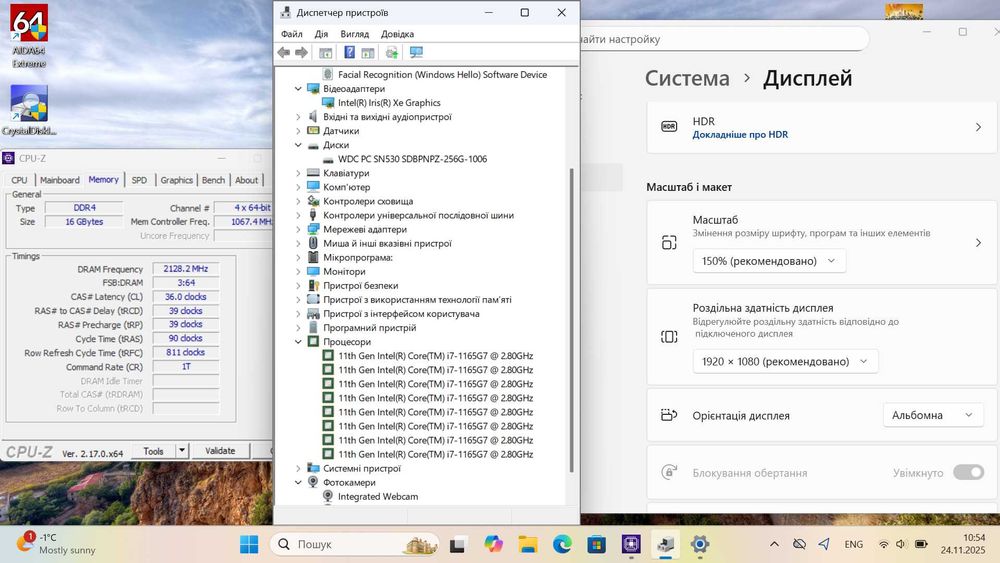Open Microsoft Edge from taskbar
This screenshot has width=1000, height=563.
pos(562,544)
